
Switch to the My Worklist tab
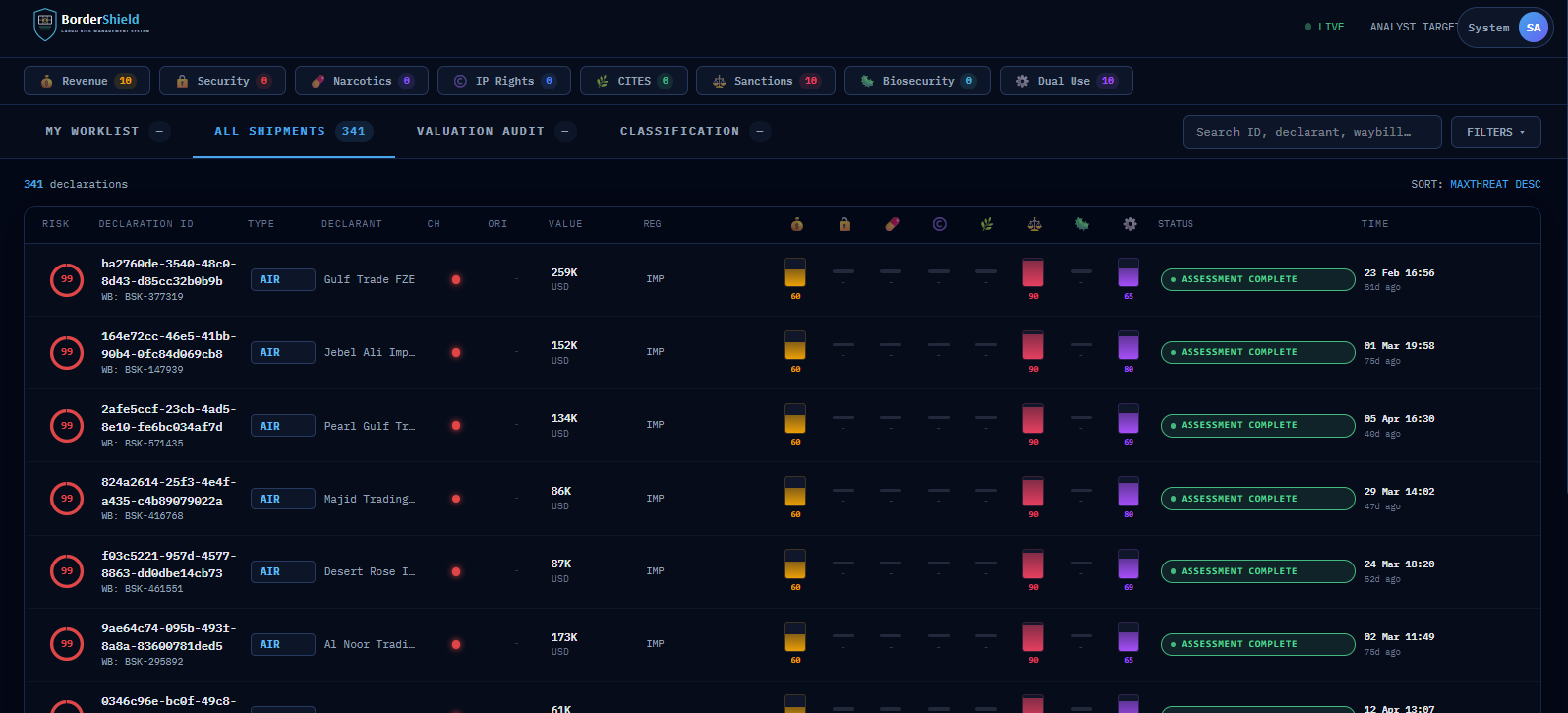107,131
